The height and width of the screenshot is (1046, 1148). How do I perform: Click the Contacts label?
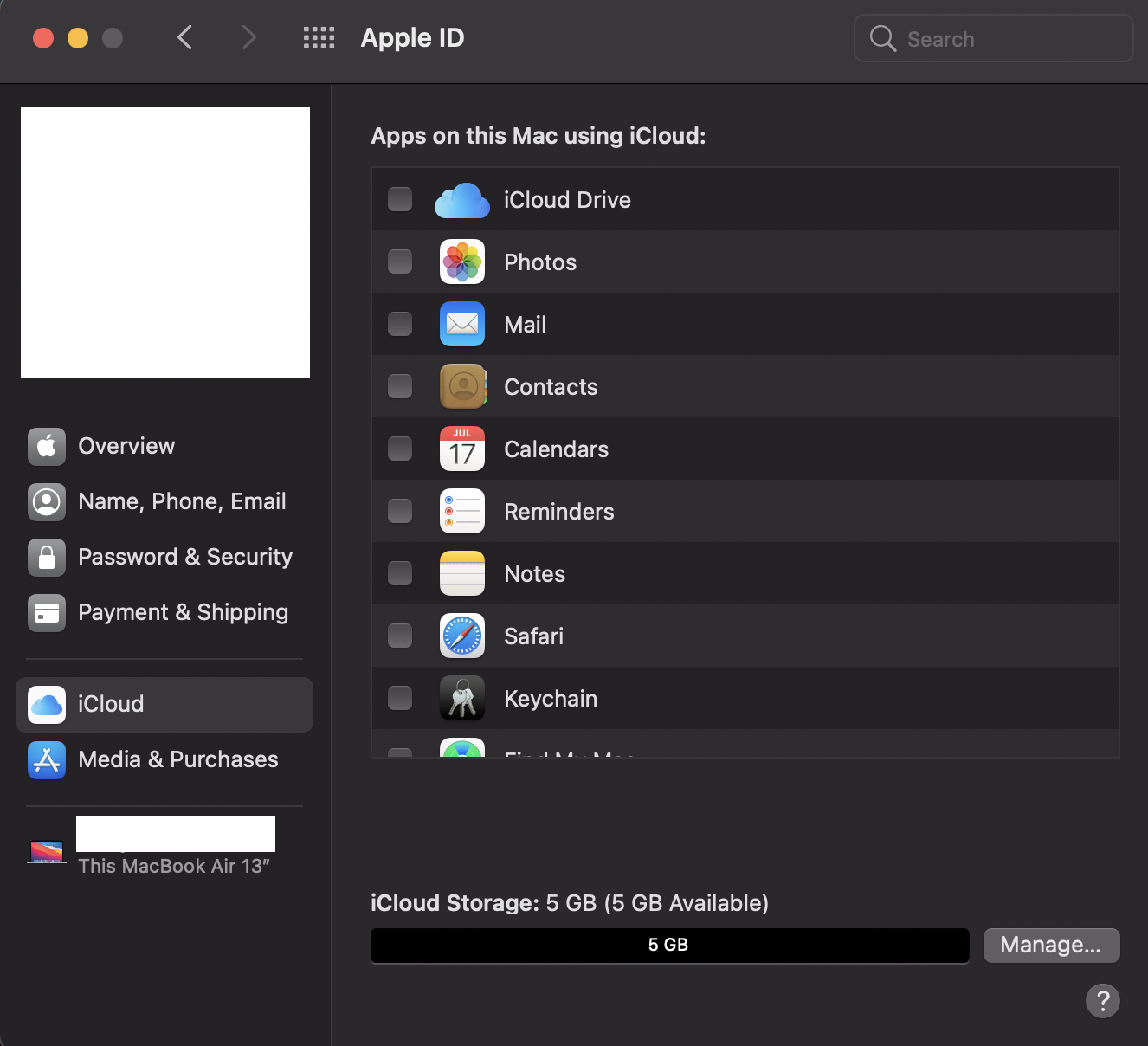pos(551,387)
